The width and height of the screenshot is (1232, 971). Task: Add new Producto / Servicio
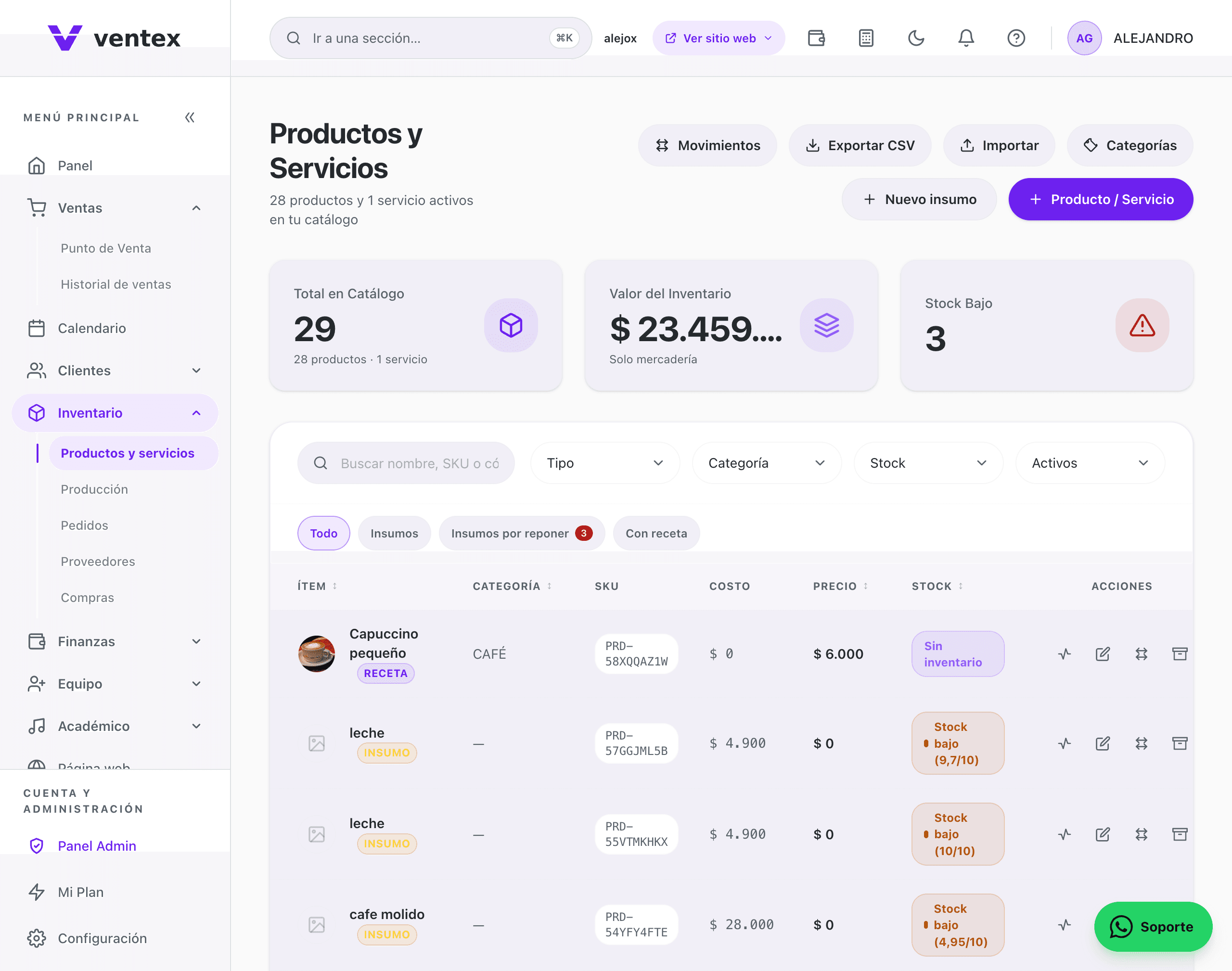(1100, 199)
